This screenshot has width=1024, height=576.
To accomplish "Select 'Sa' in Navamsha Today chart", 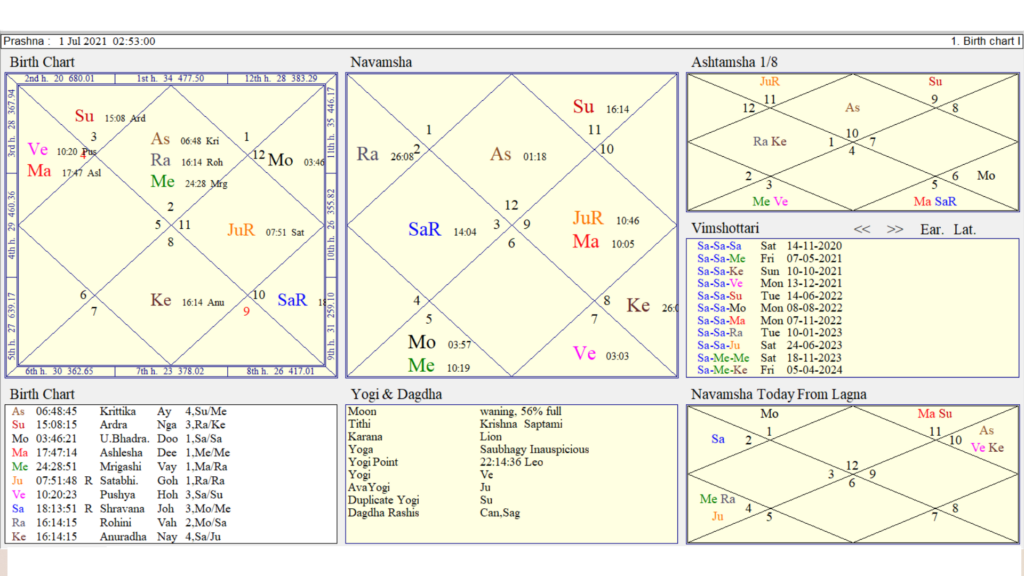I will click(718, 440).
